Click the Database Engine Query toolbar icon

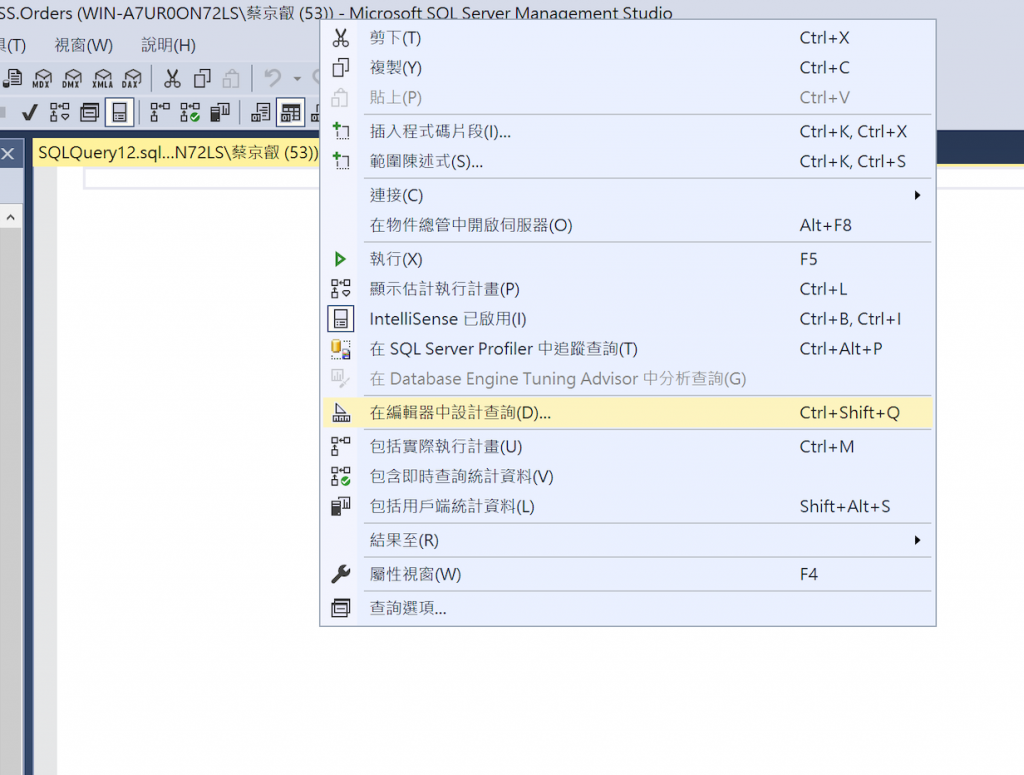12,78
